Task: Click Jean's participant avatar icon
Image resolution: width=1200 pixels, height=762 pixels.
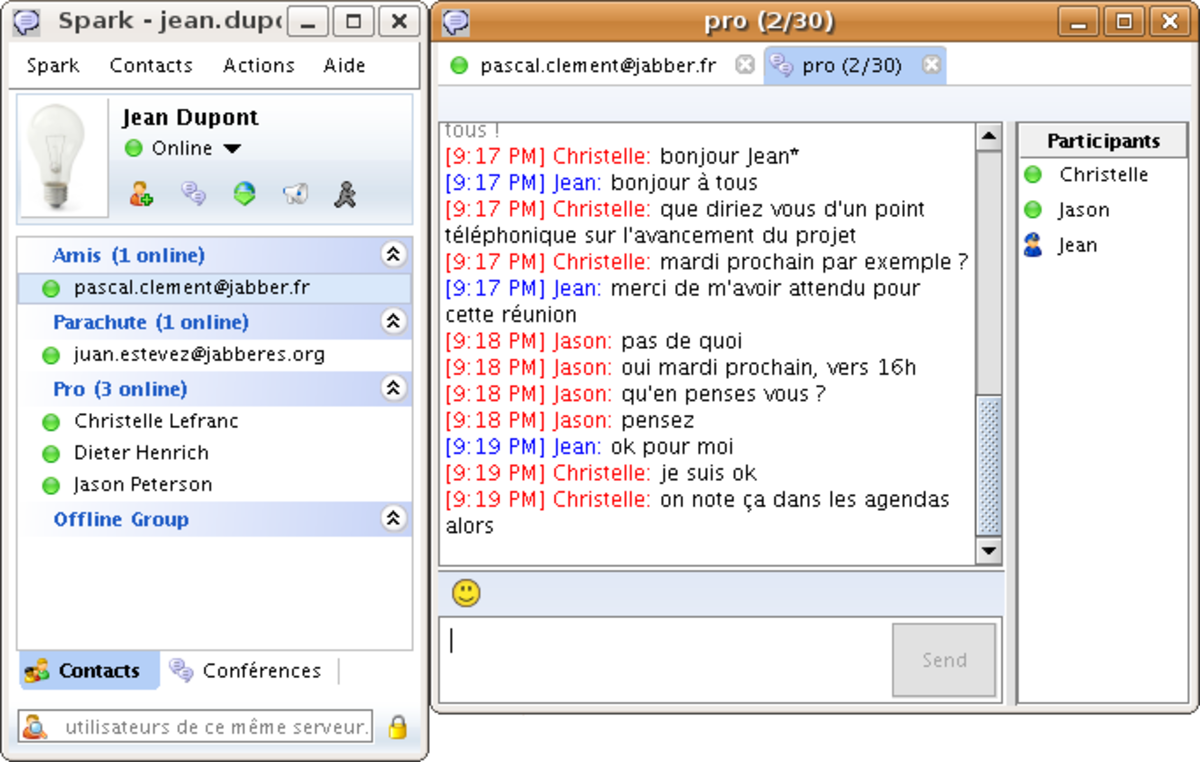Action: [x=1033, y=245]
